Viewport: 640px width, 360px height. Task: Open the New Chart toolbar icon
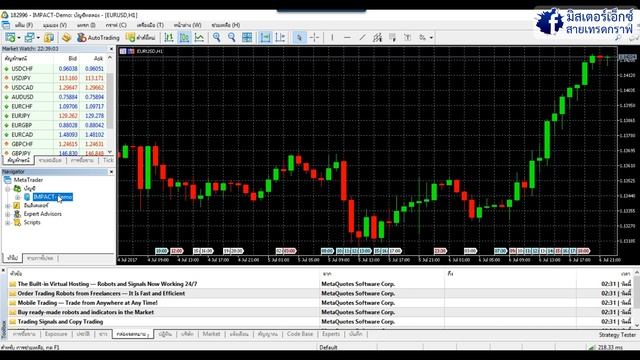point(10,38)
